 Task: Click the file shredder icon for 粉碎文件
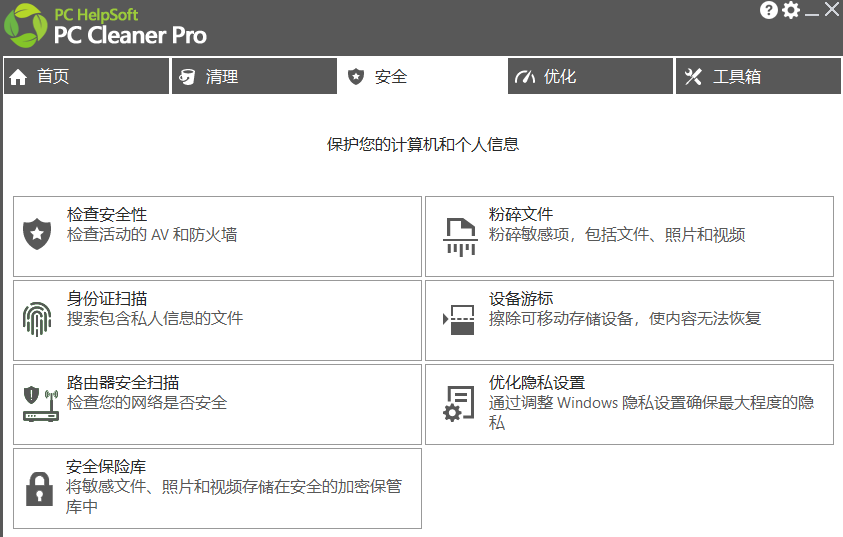pyautogui.click(x=460, y=237)
